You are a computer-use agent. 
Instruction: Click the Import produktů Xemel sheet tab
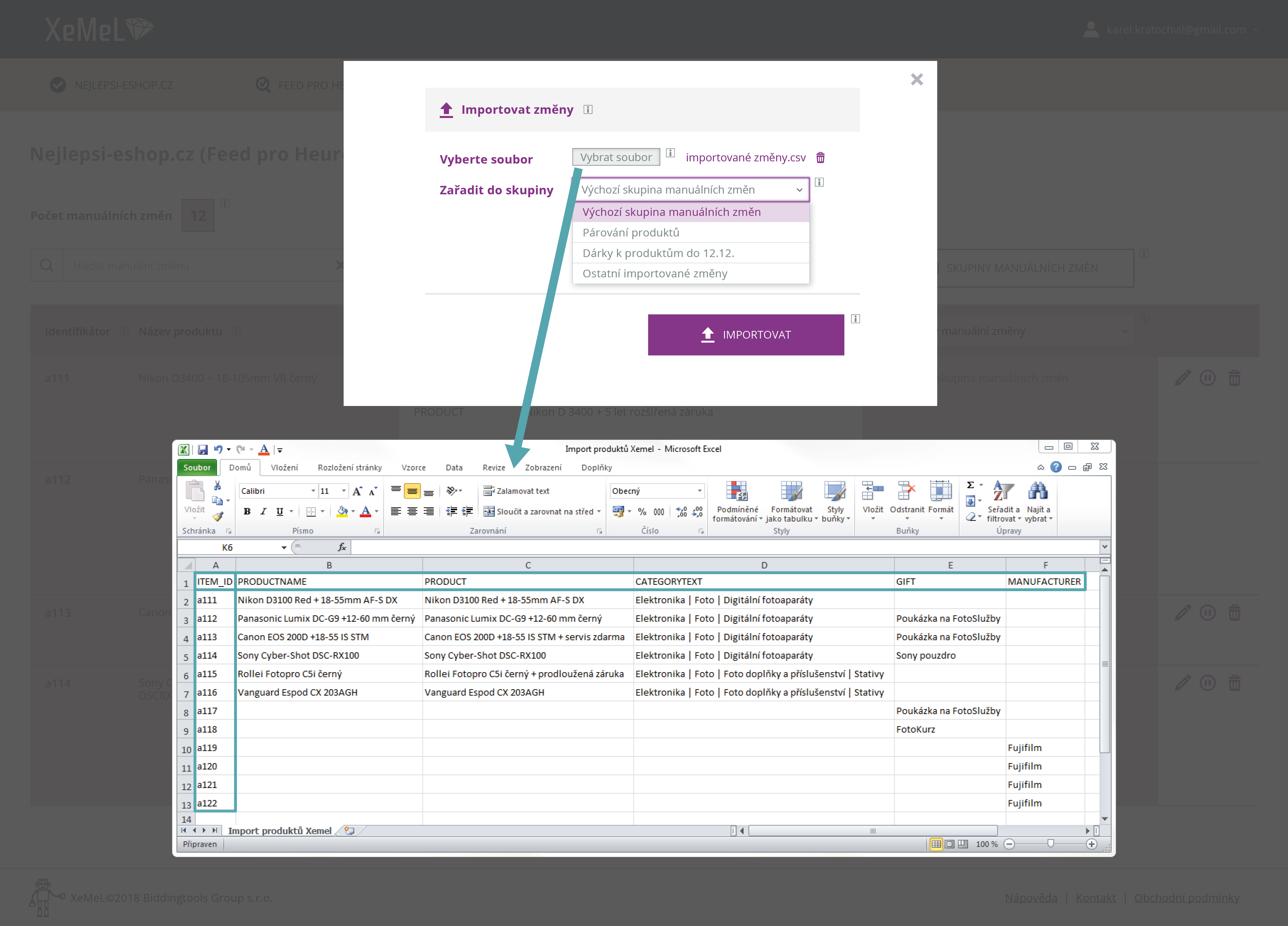(x=280, y=831)
